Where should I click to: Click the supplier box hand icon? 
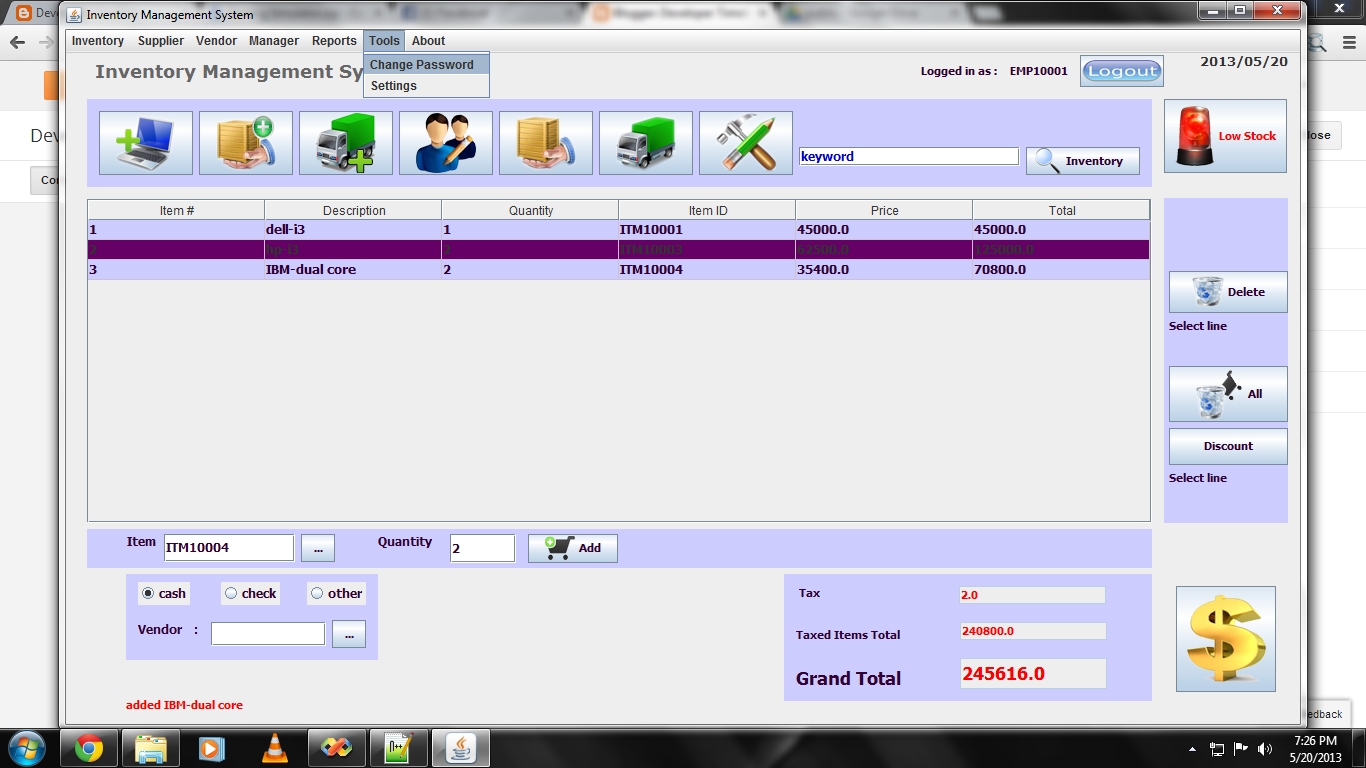pyautogui.click(x=546, y=143)
